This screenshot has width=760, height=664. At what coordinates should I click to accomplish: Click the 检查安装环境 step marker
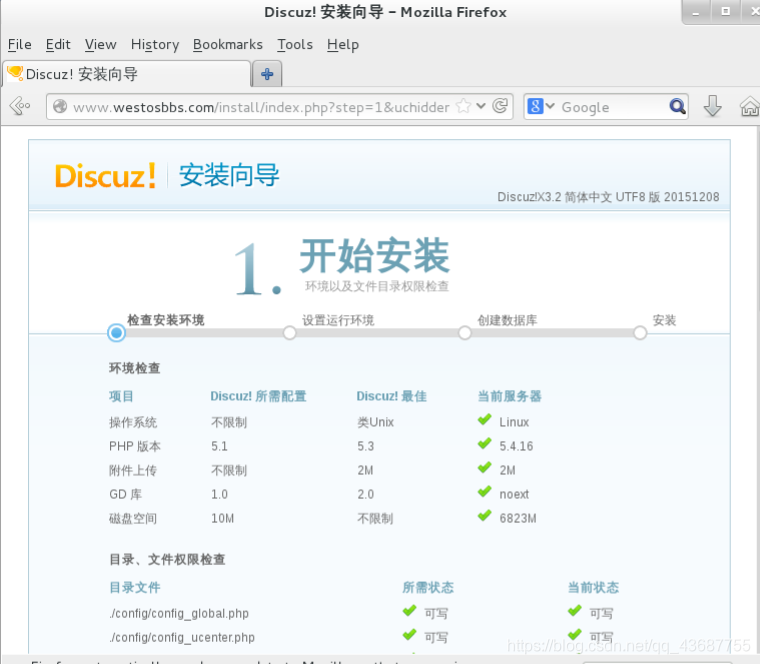[x=116, y=333]
